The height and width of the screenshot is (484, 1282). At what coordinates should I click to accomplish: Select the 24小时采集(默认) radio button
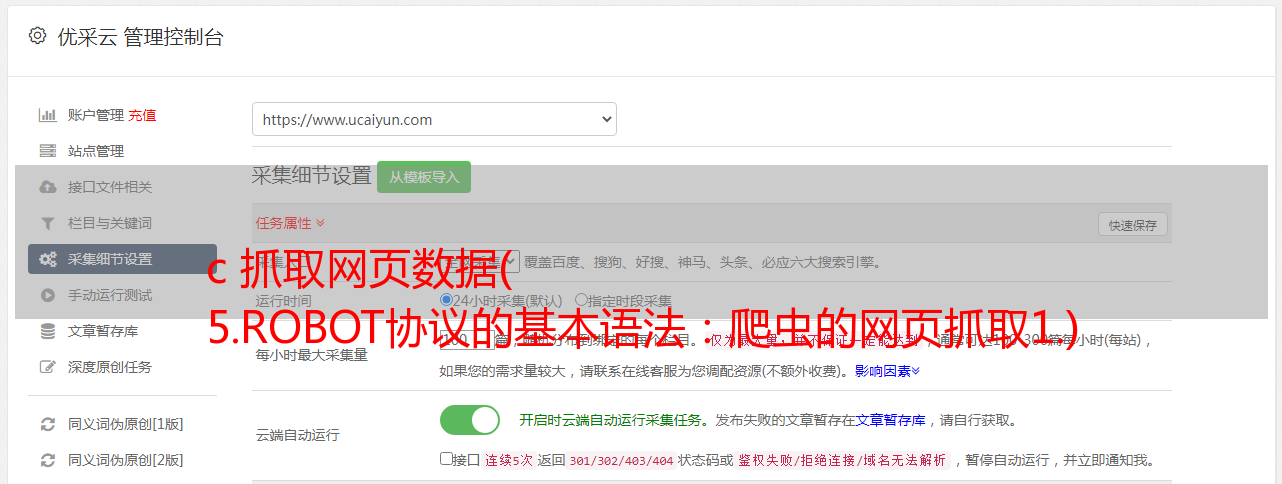click(446, 300)
